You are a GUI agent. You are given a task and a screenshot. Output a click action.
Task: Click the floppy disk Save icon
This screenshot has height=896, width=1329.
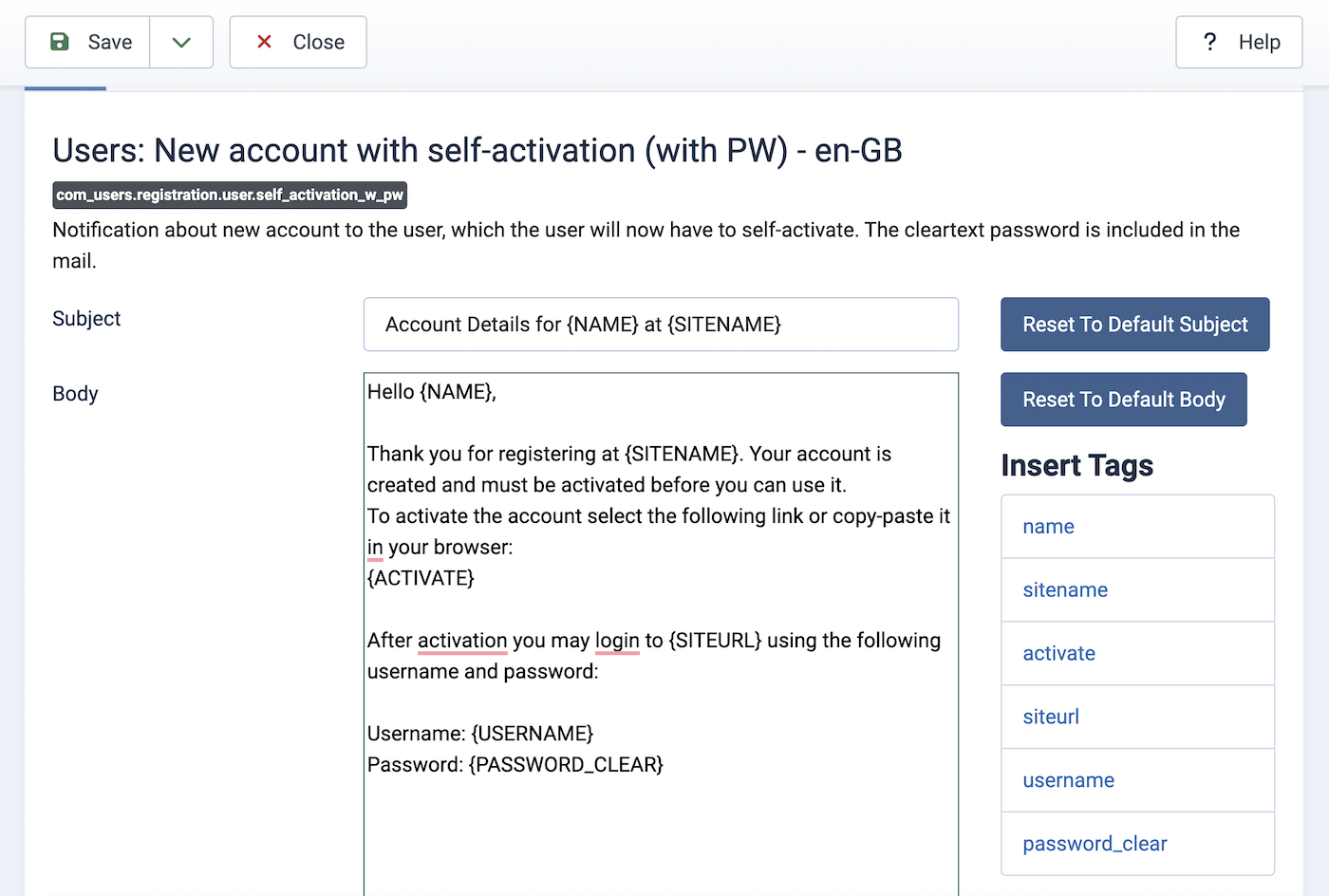[60, 42]
